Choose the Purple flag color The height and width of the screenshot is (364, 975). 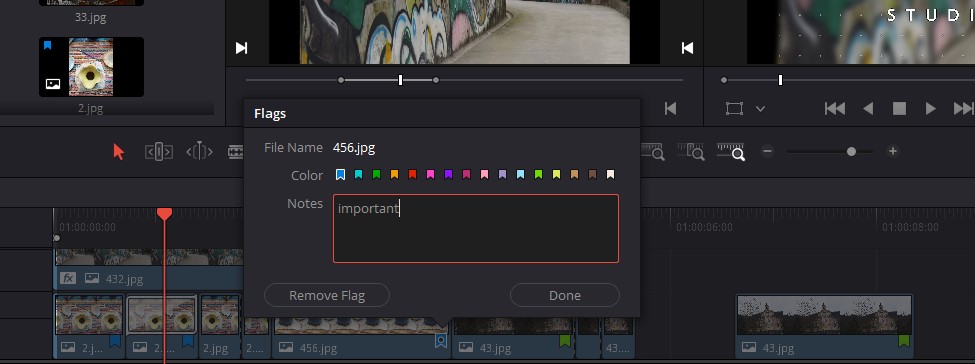coord(448,175)
